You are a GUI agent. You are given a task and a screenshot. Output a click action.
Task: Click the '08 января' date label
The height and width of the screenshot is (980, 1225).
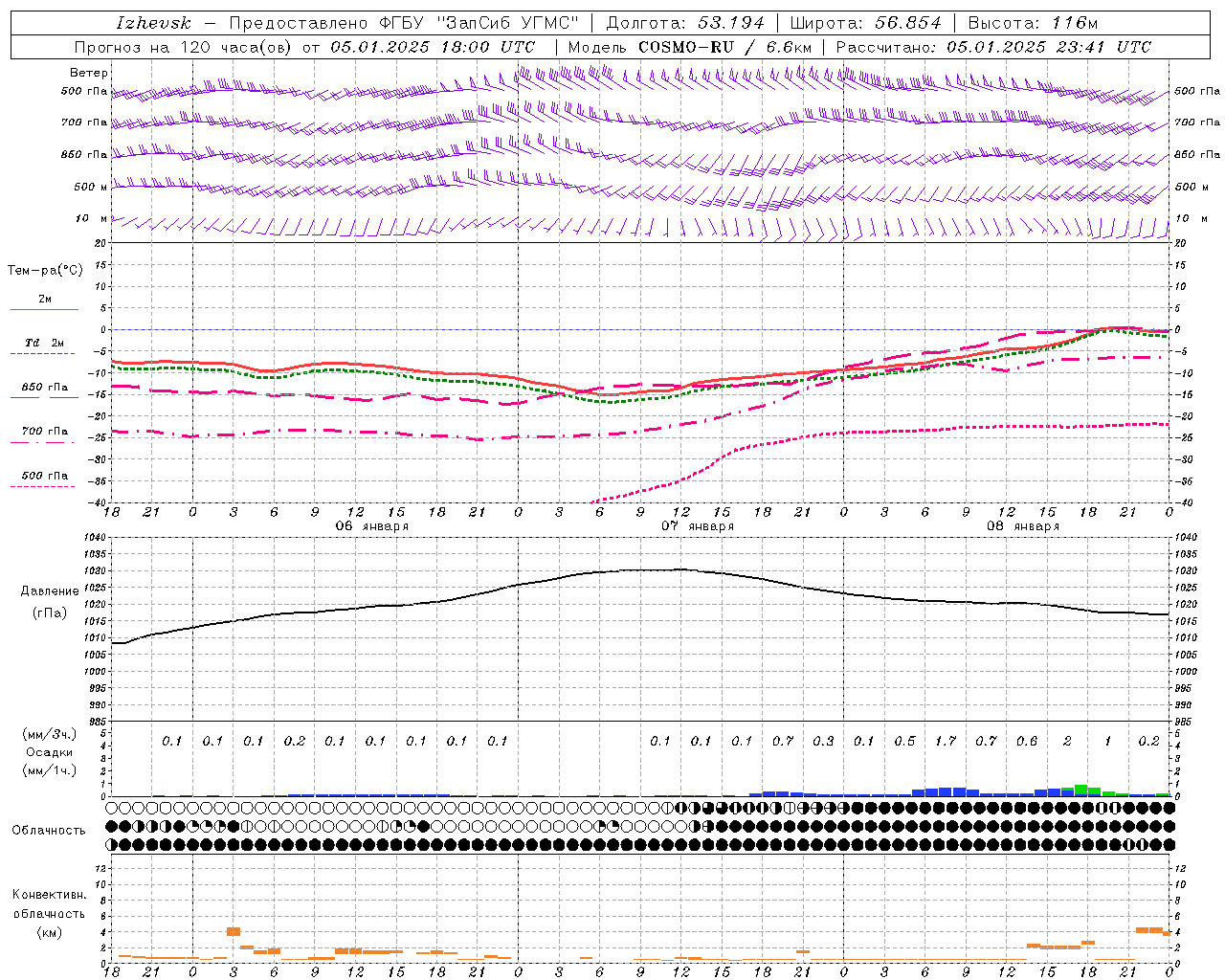1023,526
